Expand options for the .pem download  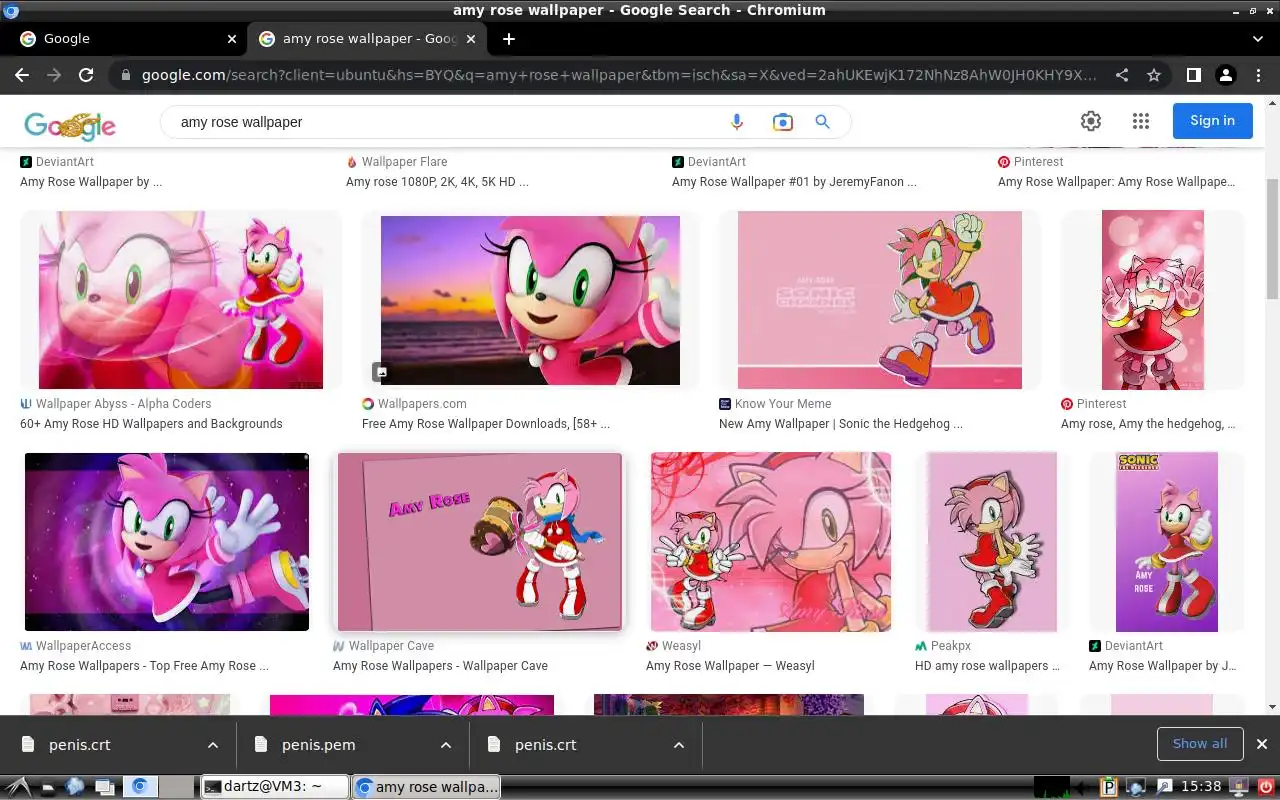coord(446,745)
